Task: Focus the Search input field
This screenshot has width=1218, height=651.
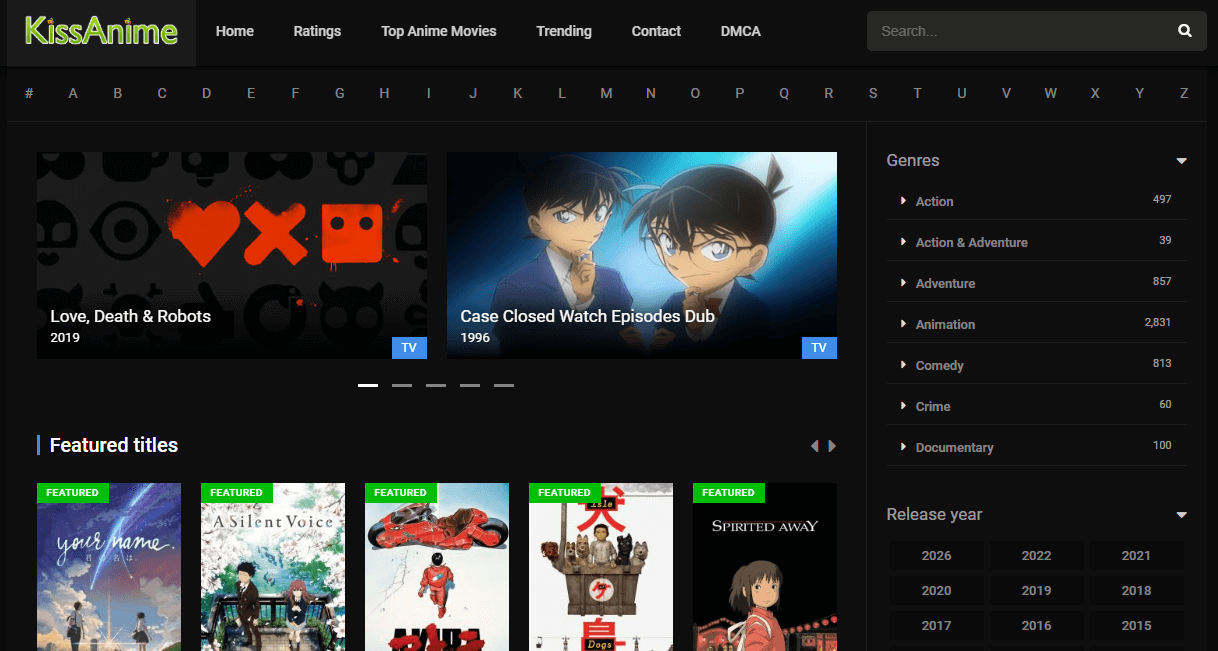Action: (x=1015, y=31)
